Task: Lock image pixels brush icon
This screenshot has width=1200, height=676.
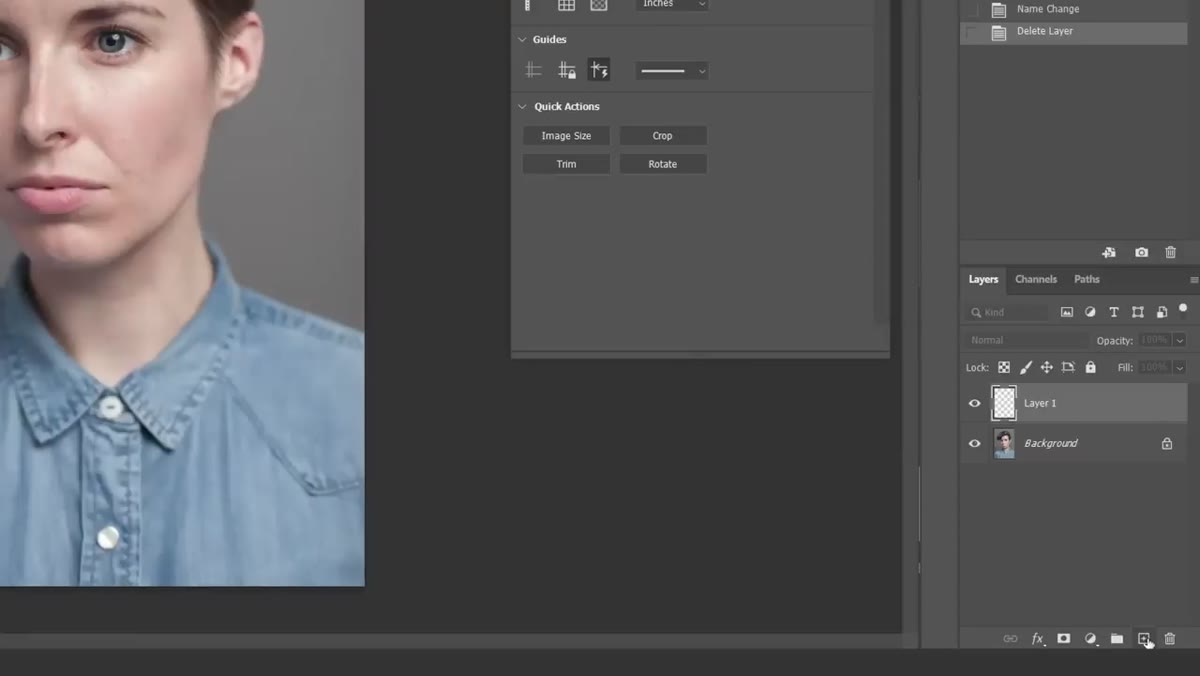Action: [x=1026, y=368]
